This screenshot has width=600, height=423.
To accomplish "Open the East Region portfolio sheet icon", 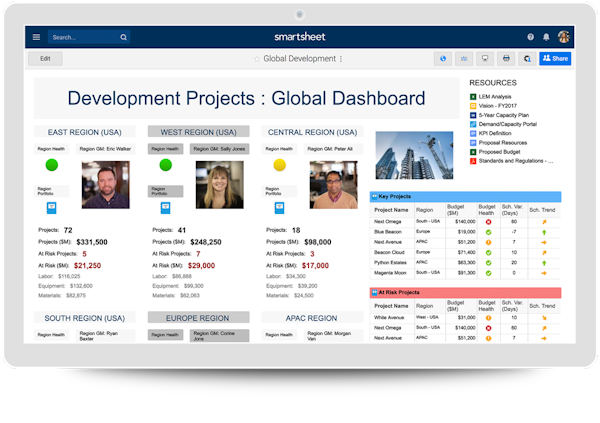I will (52, 208).
